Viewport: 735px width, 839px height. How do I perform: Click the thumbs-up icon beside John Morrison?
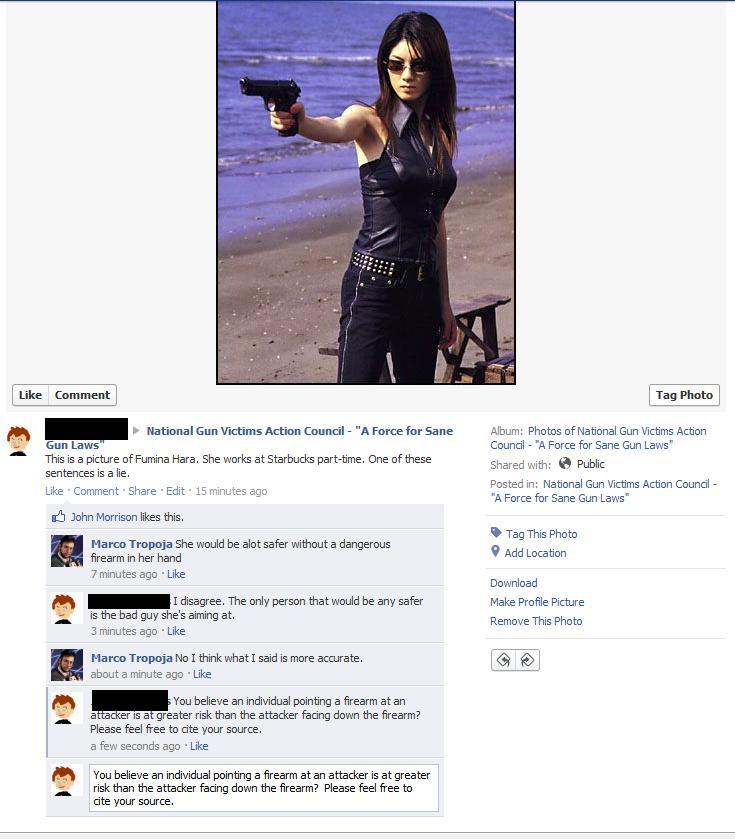[x=58, y=516]
